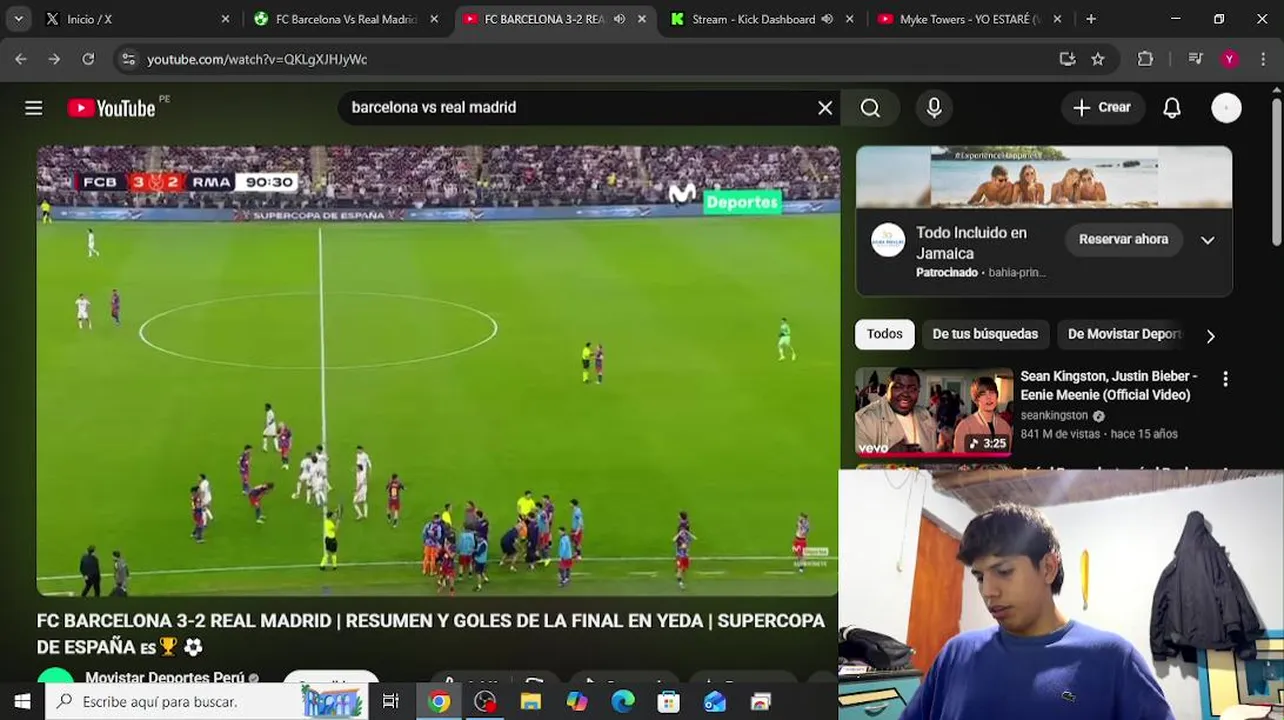Click 'Reservar ahora' on the Jamaica ad
Image resolution: width=1284 pixels, height=720 pixels.
[1123, 239]
